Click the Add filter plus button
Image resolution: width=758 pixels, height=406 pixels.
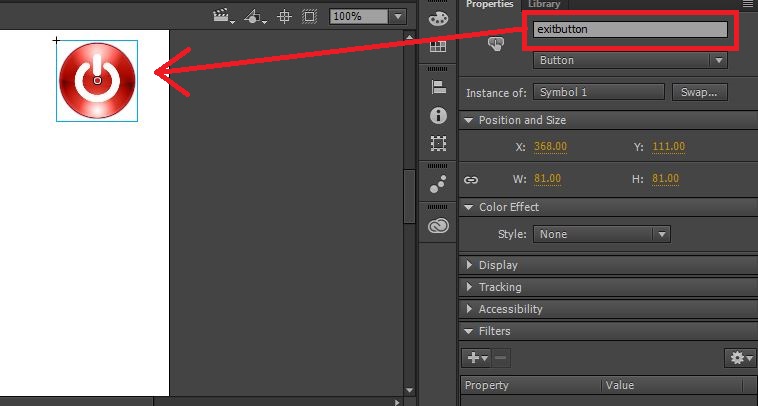click(x=477, y=358)
